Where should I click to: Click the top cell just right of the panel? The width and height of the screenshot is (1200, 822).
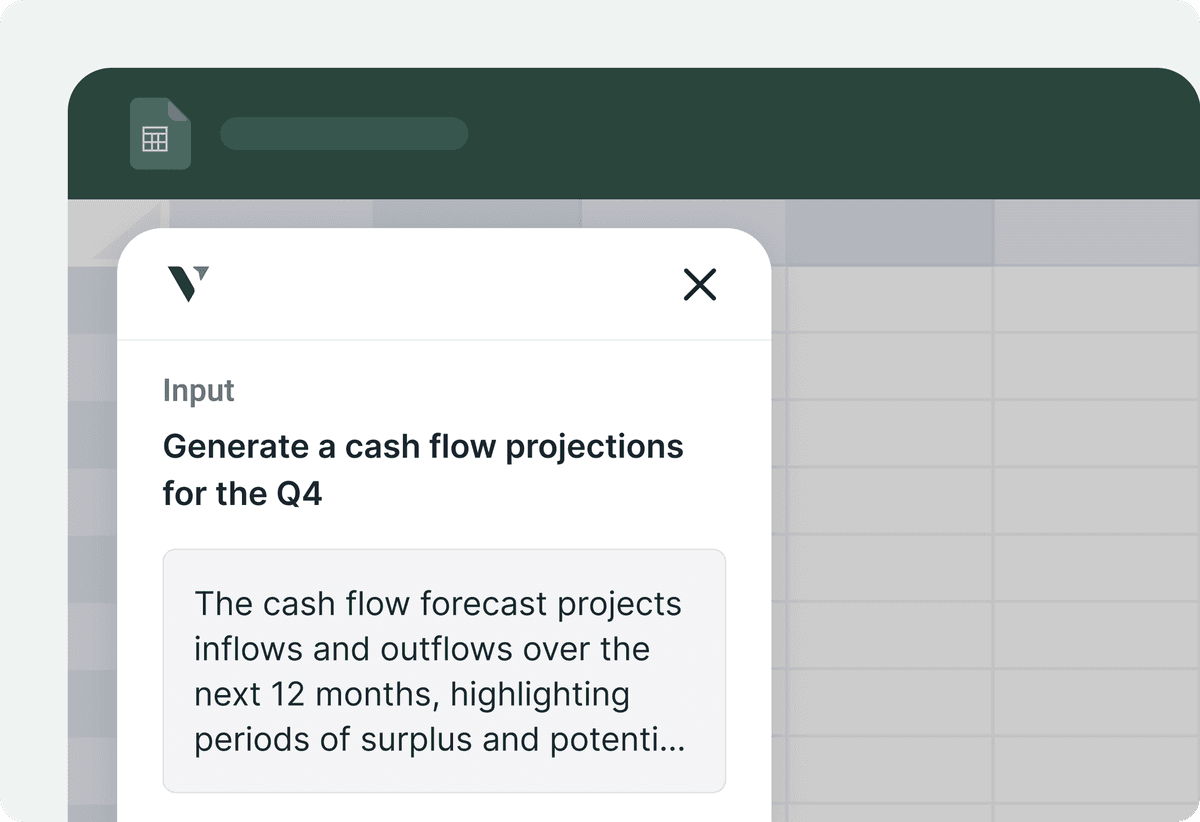(890, 299)
